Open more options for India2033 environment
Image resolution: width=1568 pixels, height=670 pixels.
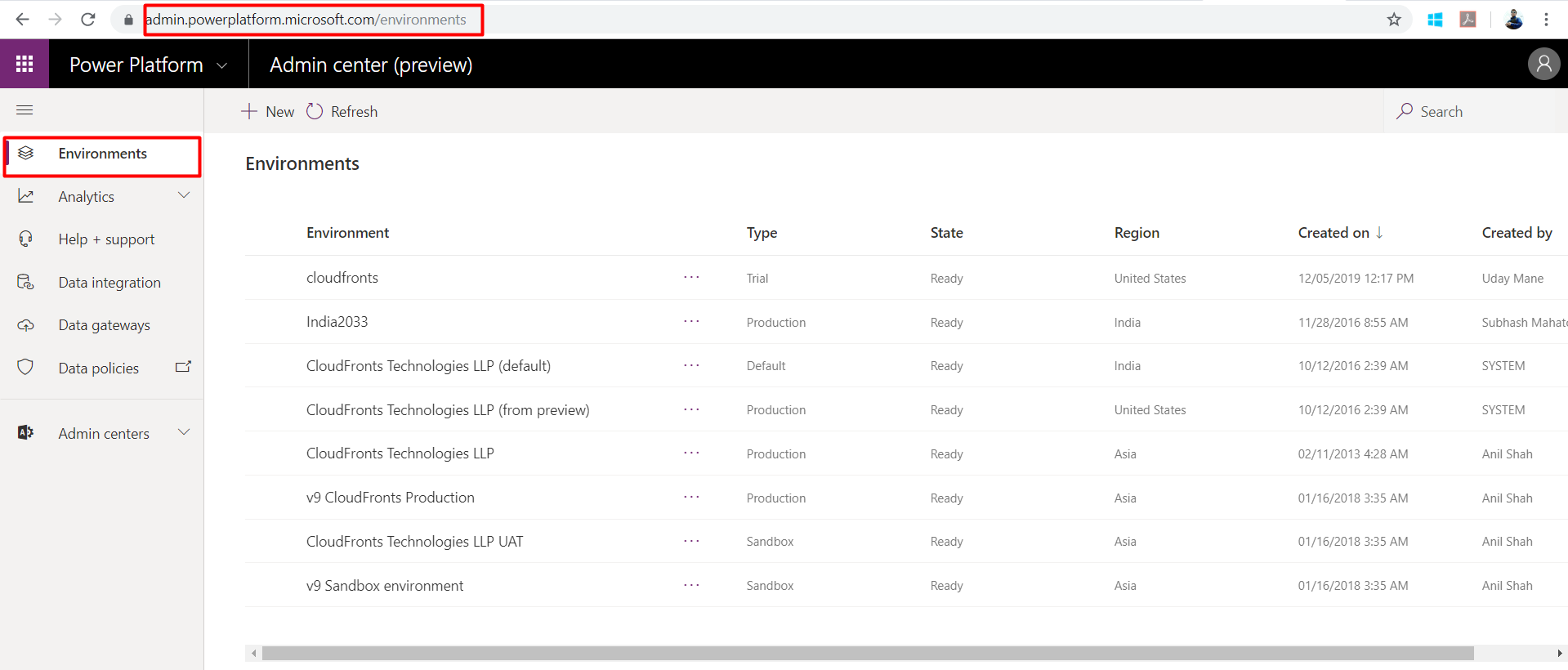pos(691,321)
